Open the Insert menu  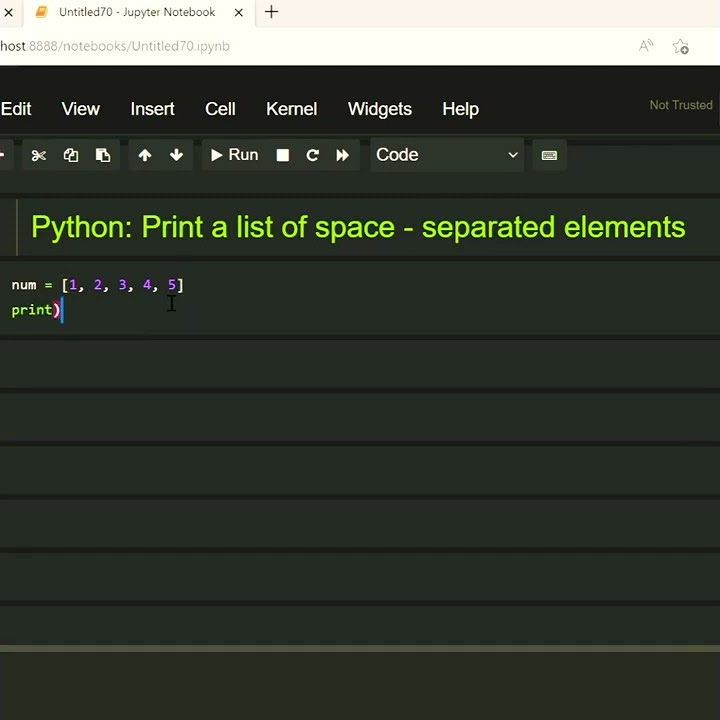pyautogui.click(x=152, y=109)
